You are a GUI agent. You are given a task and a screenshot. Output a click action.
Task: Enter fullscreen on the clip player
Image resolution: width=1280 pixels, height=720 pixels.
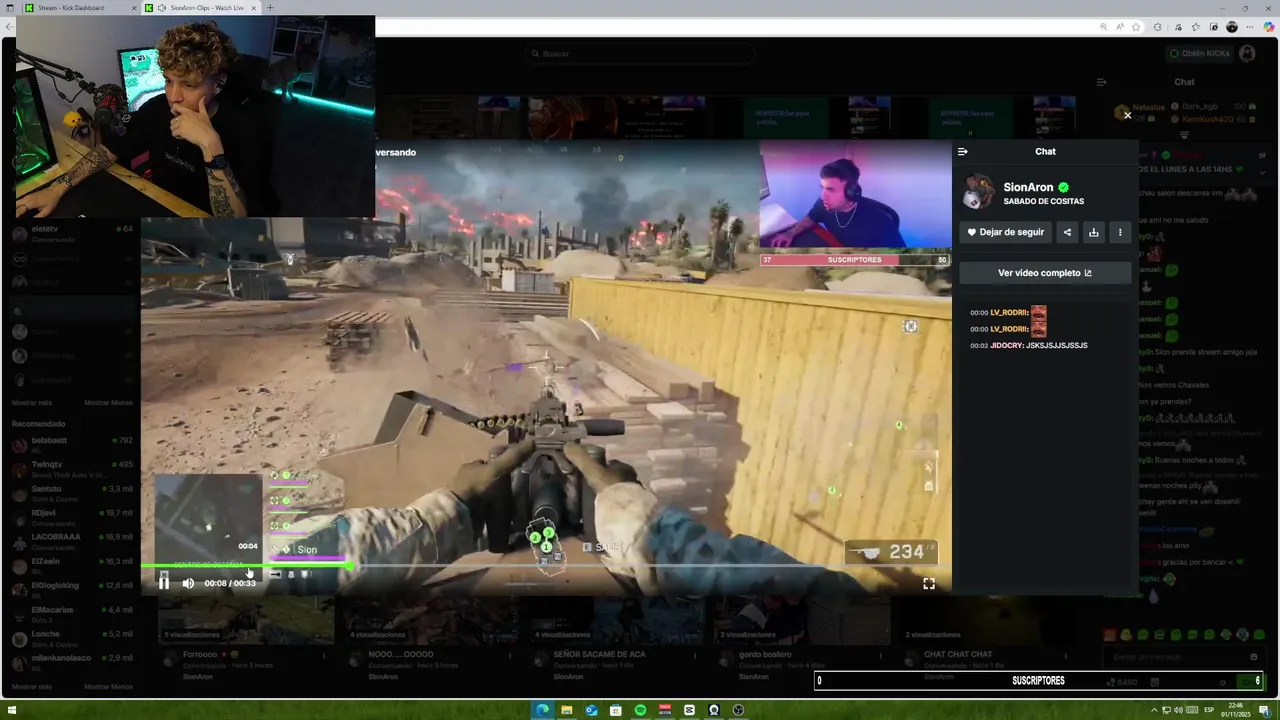tap(929, 583)
